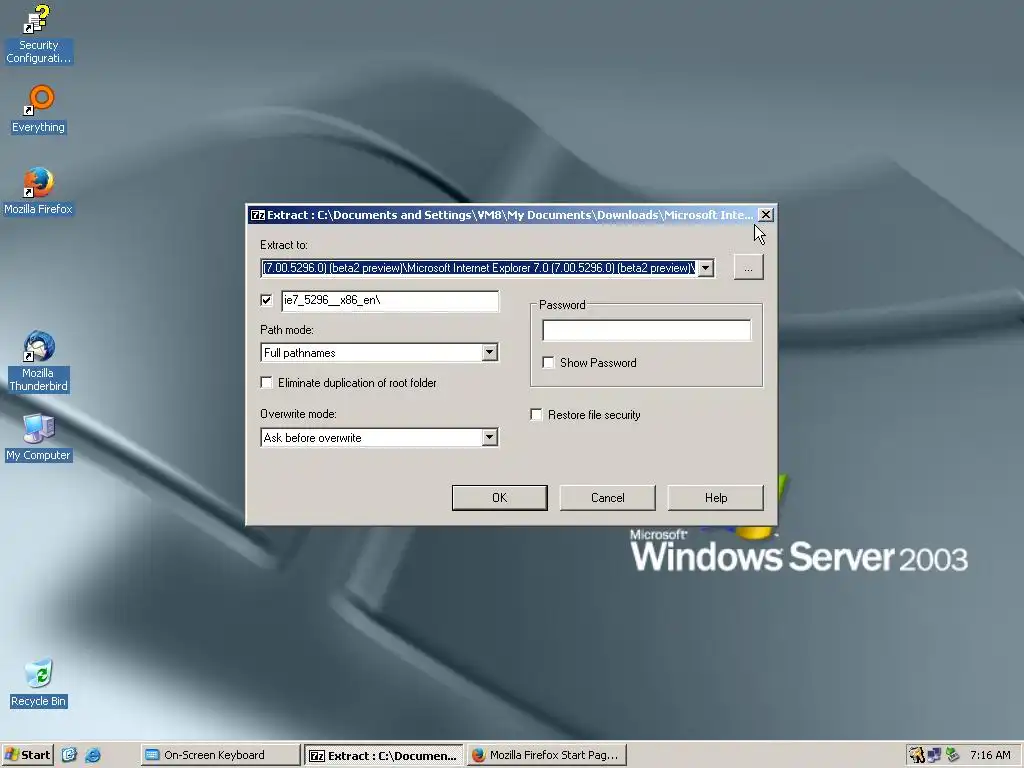Click the ie7_5296__x86_en folder name field
The image size is (1024, 768).
pyautogui.click(x=390, y=300)
